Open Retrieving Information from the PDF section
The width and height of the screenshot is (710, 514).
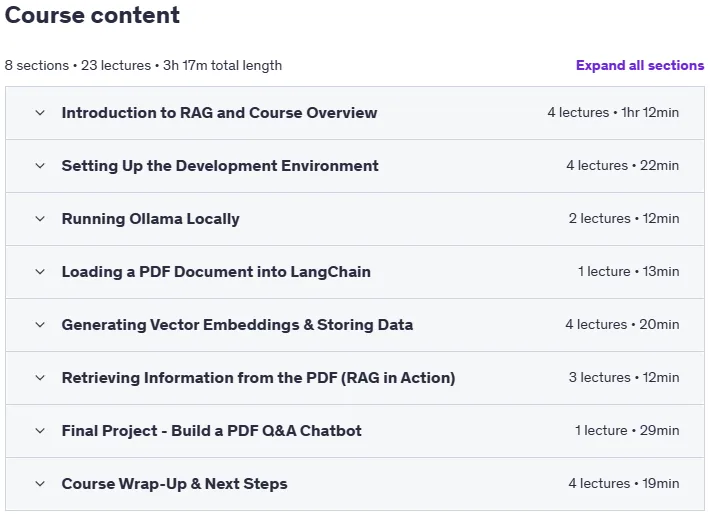pyautogui.click(x=259, y=378)
